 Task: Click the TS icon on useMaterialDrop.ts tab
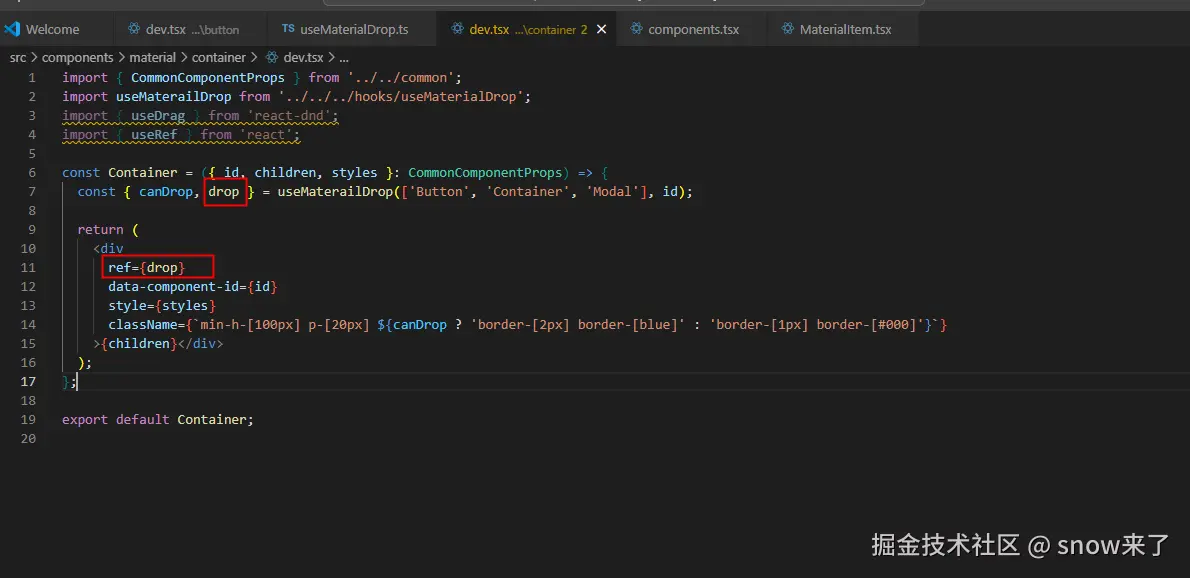click(x=288, y=29)
